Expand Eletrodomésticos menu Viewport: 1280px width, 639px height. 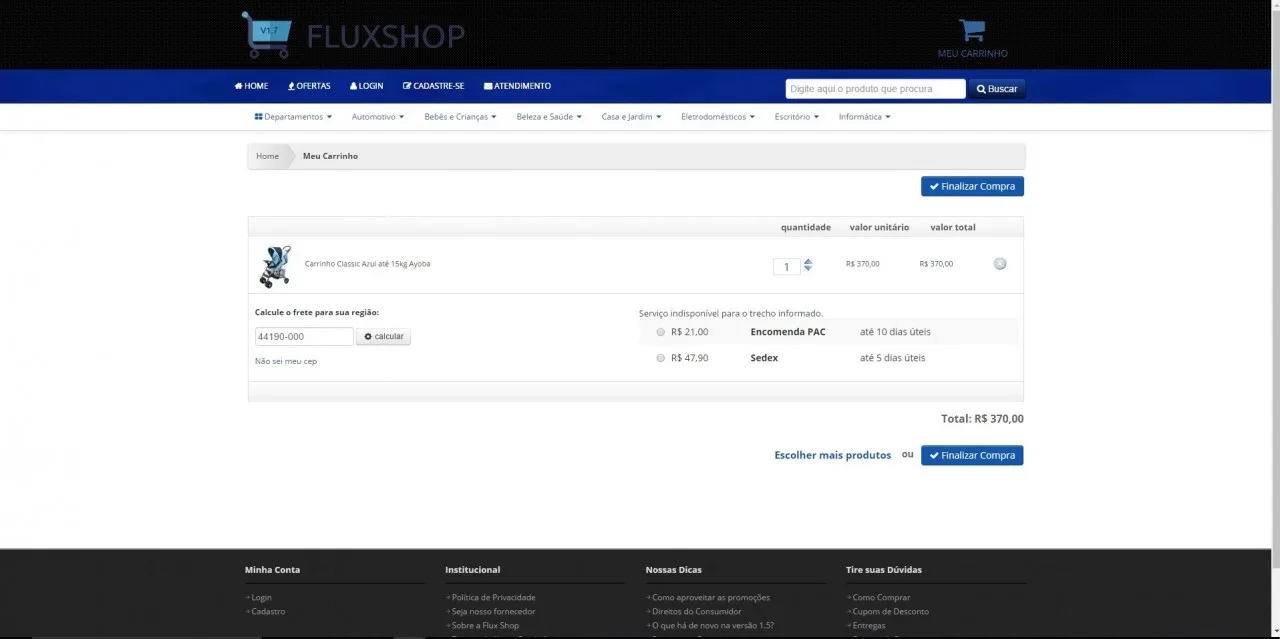(x=718, y=117)
